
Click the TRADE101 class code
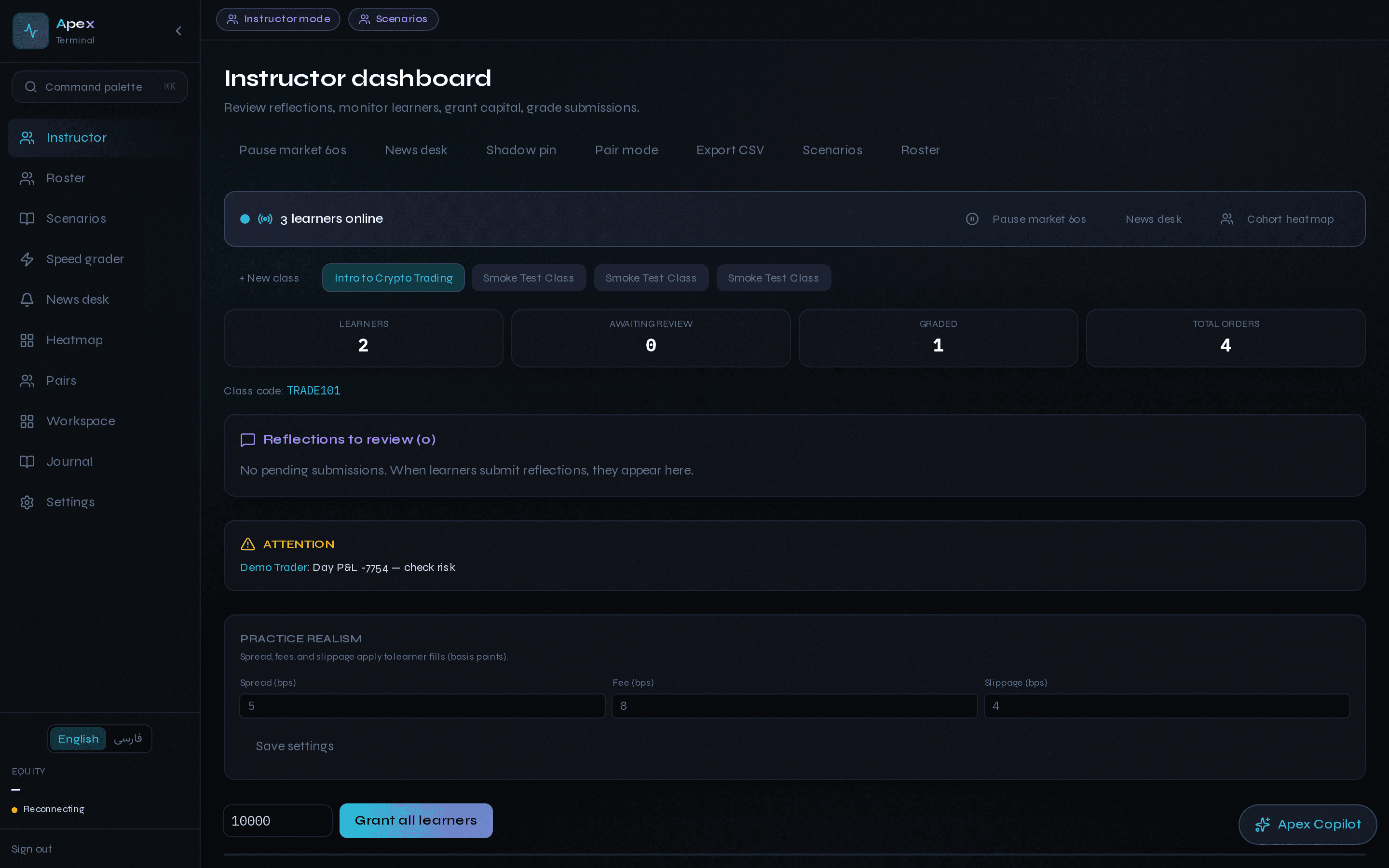coord(313,391)
